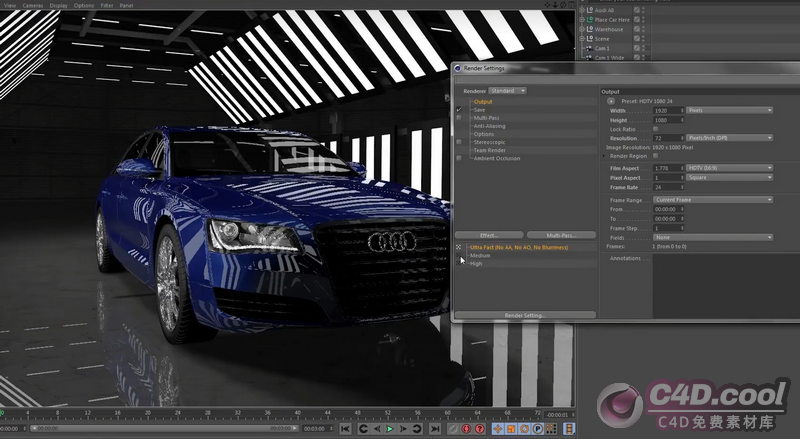Screen dimensions: 800x439
Task: Click the Cam 1 camera icon
Action: pos(589,48)
